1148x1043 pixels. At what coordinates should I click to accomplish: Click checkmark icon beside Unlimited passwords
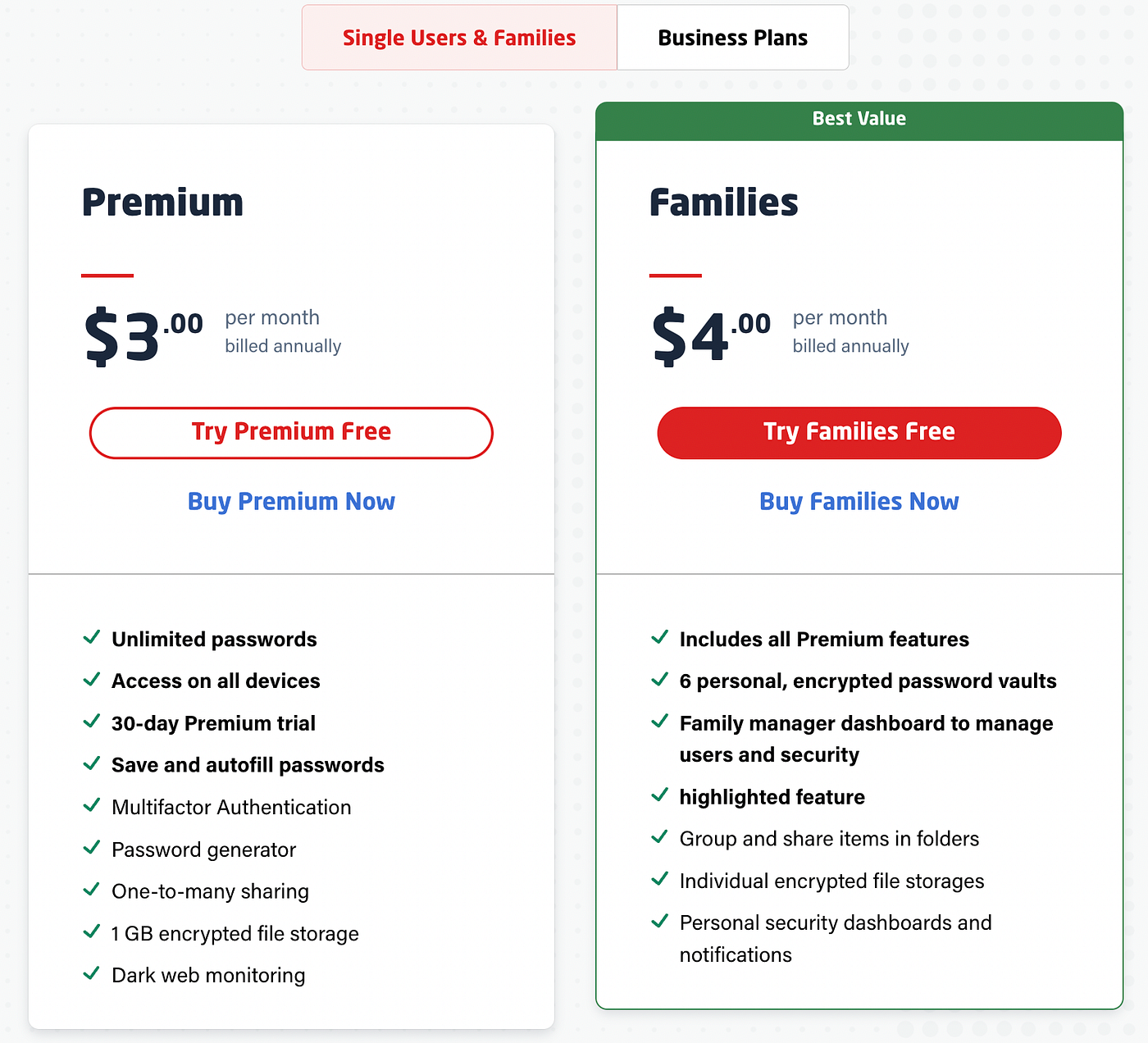point(92,638)
